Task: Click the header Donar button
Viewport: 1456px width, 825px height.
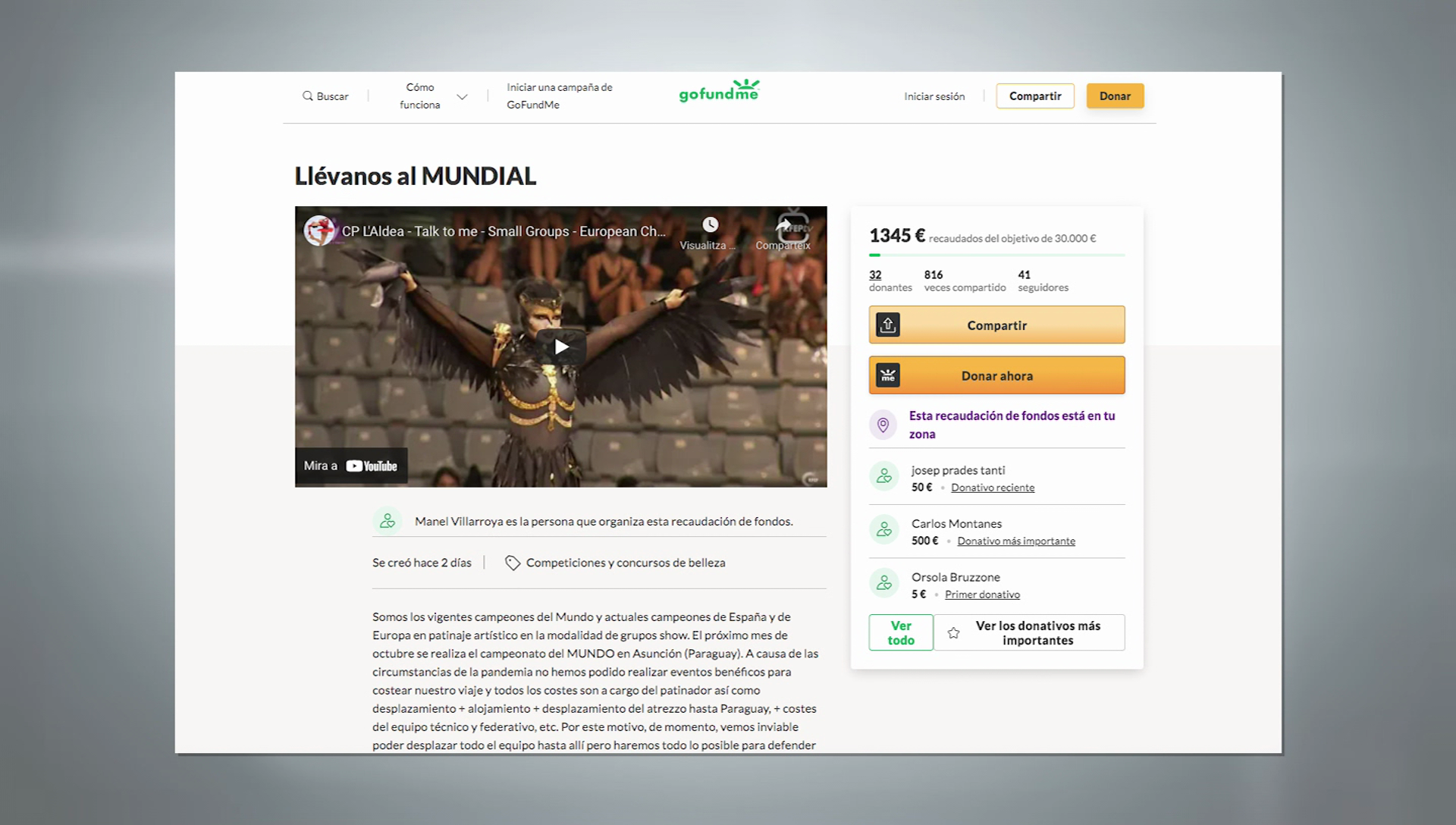Action: pyautogui.click(x=1115, y=96)
